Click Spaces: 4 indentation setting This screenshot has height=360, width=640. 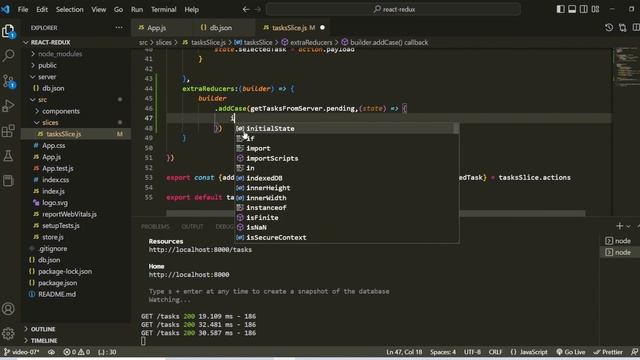tap(443, 352)
